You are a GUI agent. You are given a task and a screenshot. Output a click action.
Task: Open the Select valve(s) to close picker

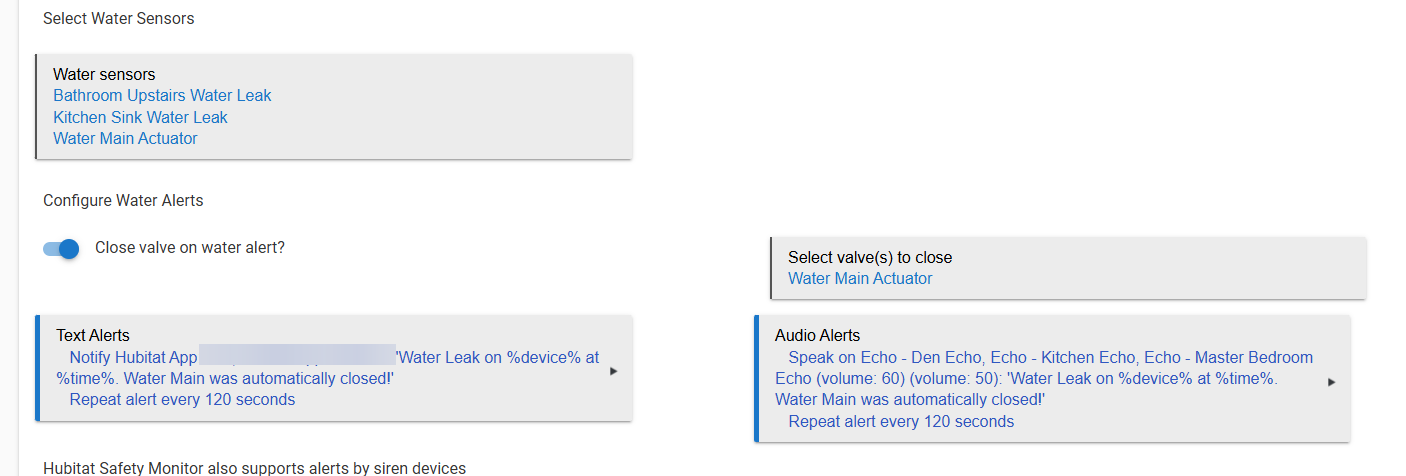coord(870,258)
